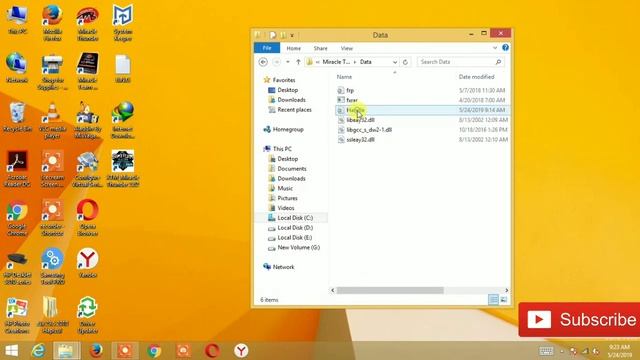
Task: Select Pictures under This PC
Action: [x=287, y=198]
